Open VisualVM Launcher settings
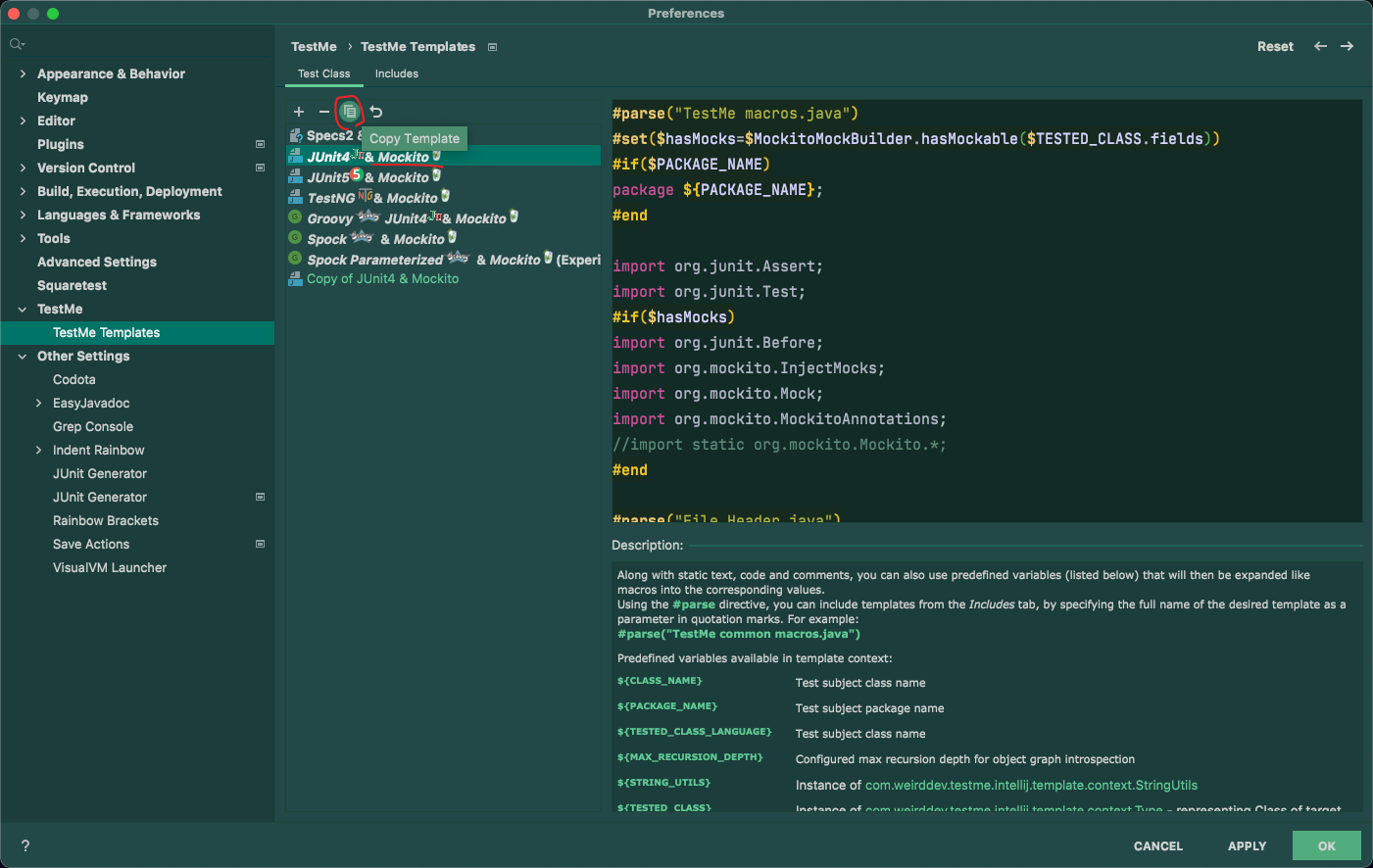The height and width of the screenshot is (868, 1373). coord(110,567)
